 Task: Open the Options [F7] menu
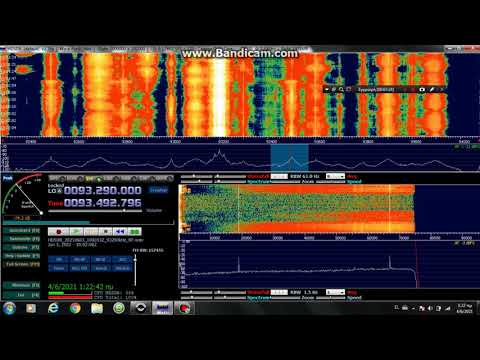point(22,247)
